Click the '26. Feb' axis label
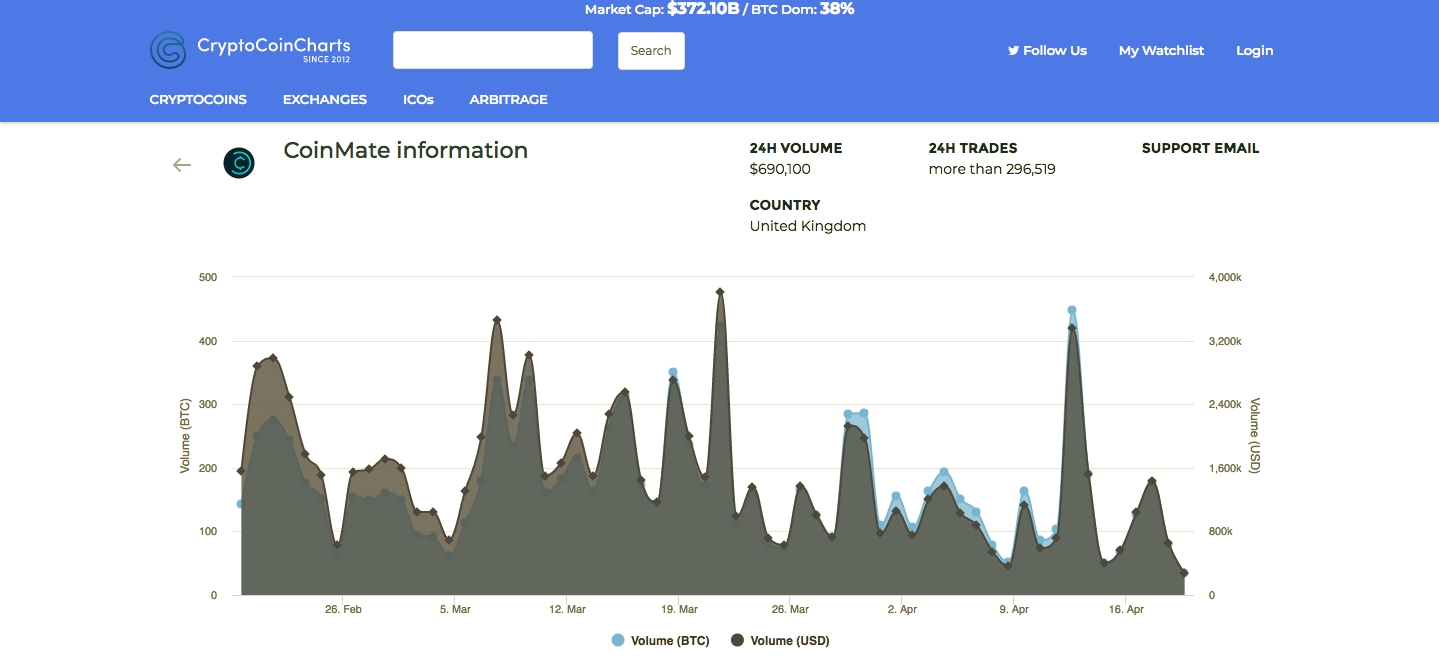 point(344,609)
